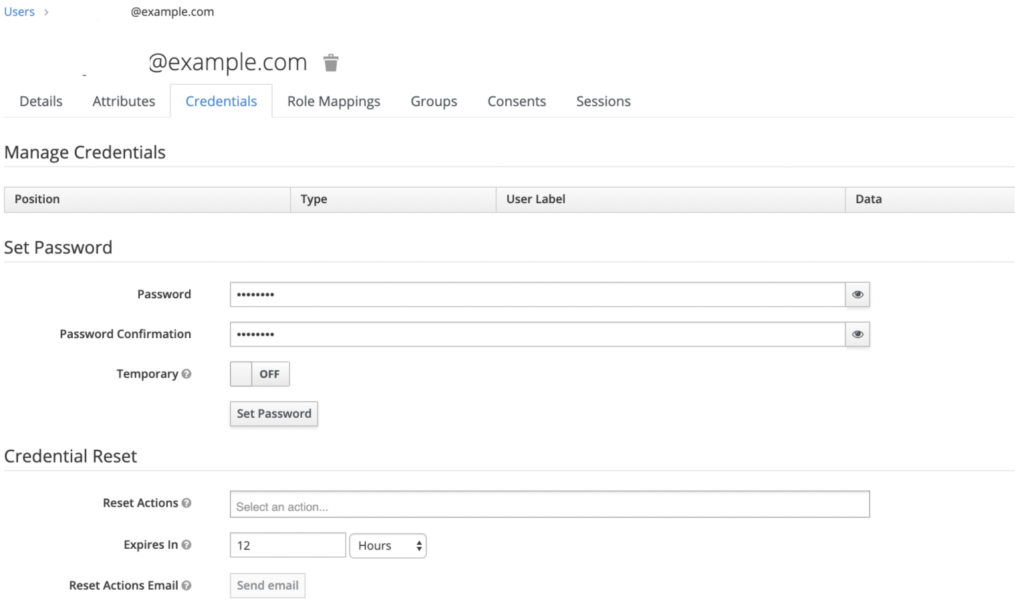Open the Attributes tab
The width and height of the screenshot is (1024, 615).
click(x=124, y=101)
